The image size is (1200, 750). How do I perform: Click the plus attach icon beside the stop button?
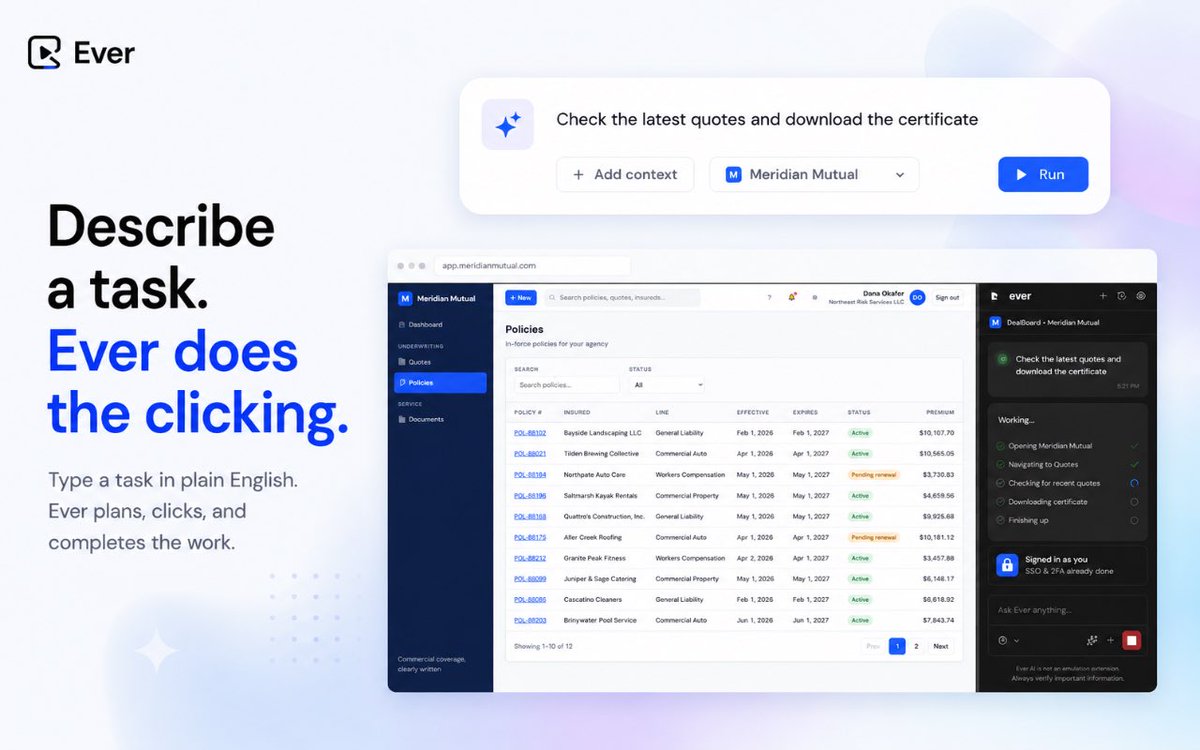pyautogui.click(x=1110, y=640)
